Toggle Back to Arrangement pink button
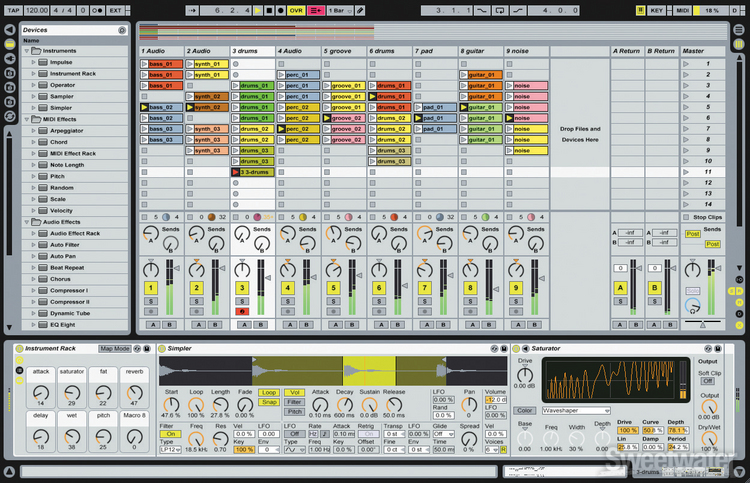The height and width of the screenshot is (483, 750). pyautogui.click(x=316, y=10)
